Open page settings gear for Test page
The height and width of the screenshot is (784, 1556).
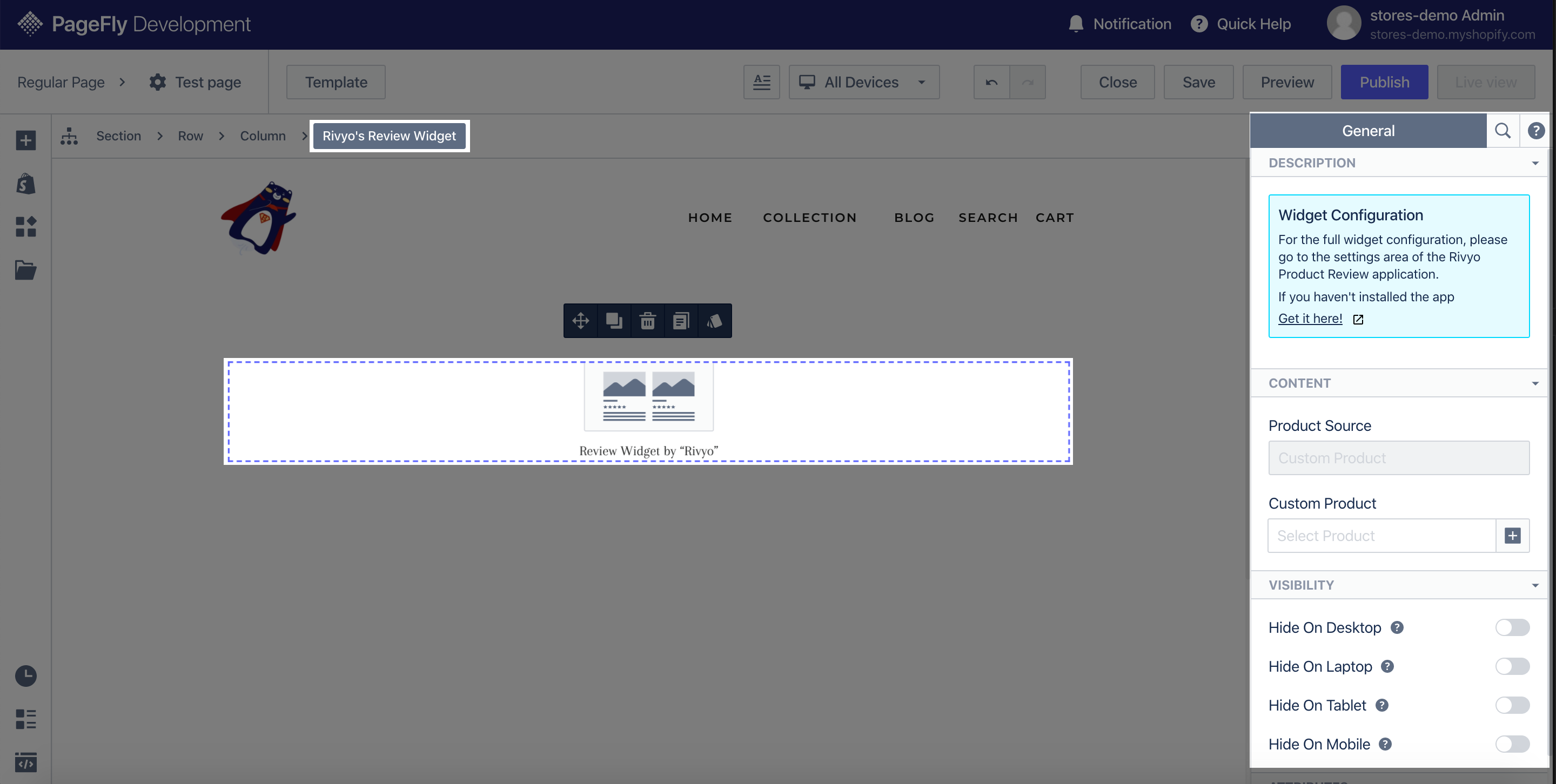pyautogui.click(x=158, y=82)
